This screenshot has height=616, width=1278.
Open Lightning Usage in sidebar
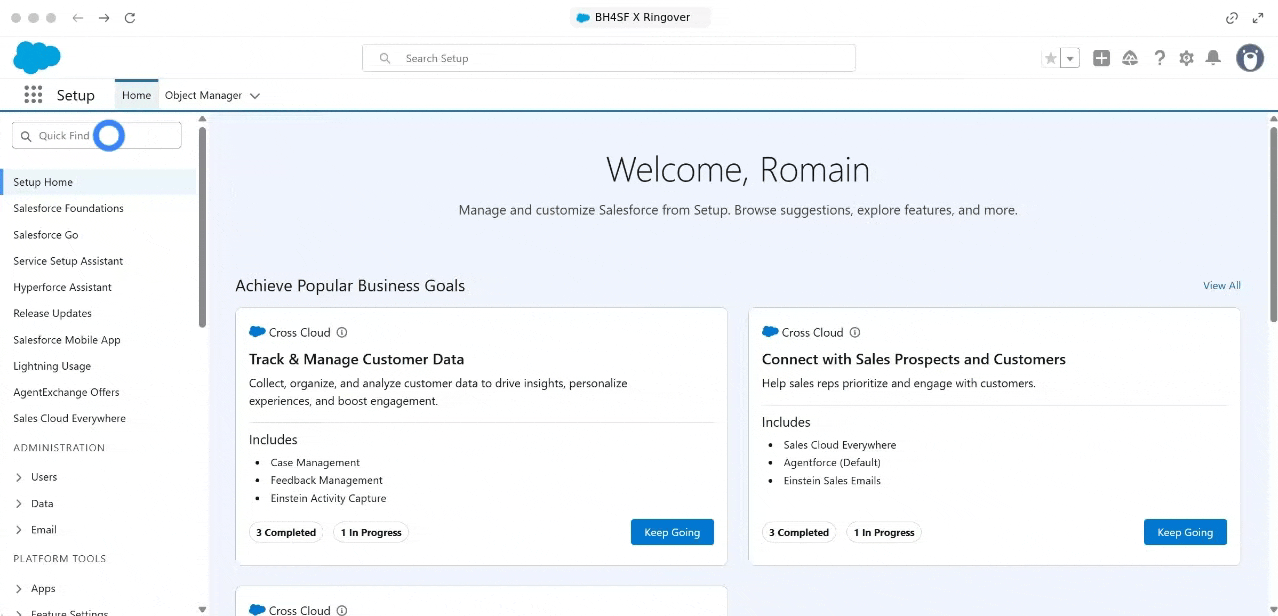tap(52, 366)
